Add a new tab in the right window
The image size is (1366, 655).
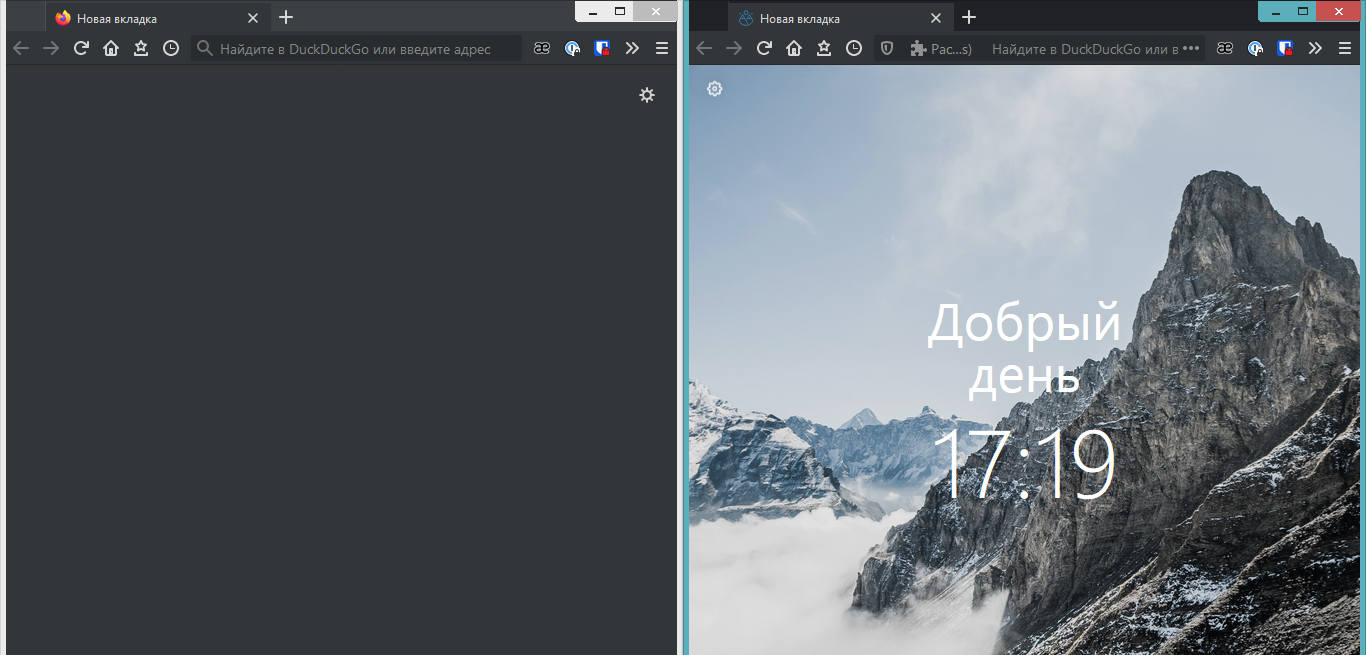coord(969,17)
